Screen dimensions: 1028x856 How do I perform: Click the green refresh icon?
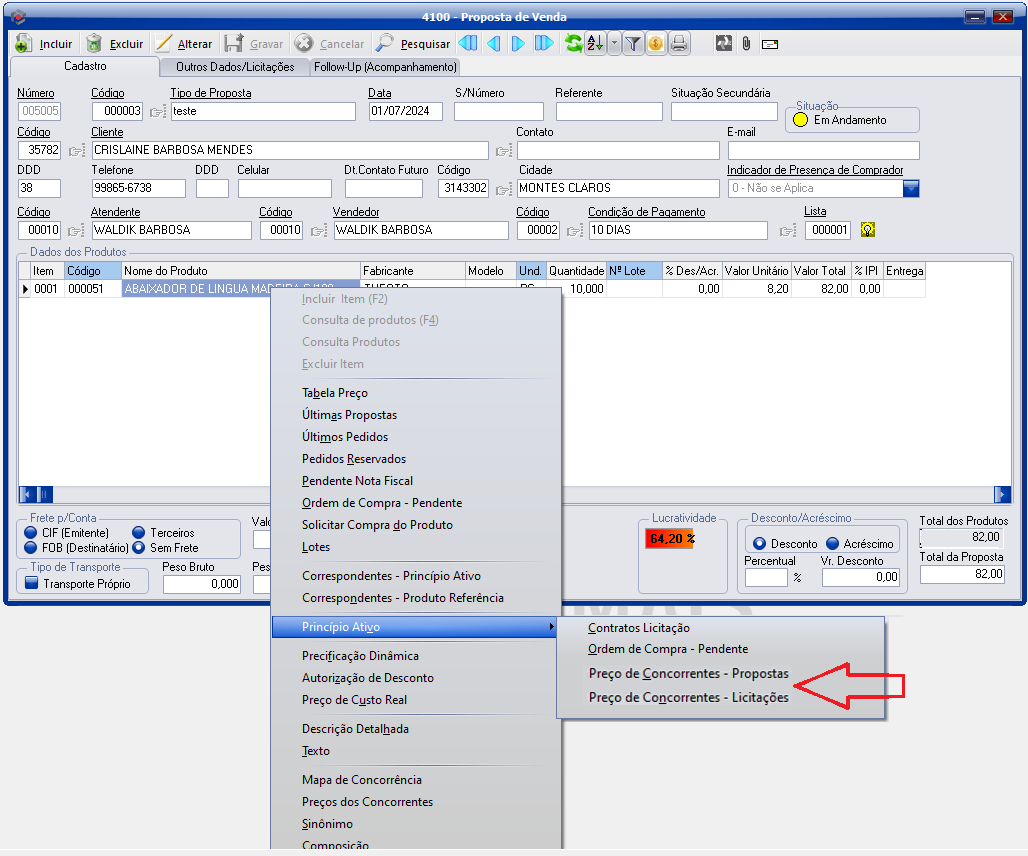[x=573, y=44]
